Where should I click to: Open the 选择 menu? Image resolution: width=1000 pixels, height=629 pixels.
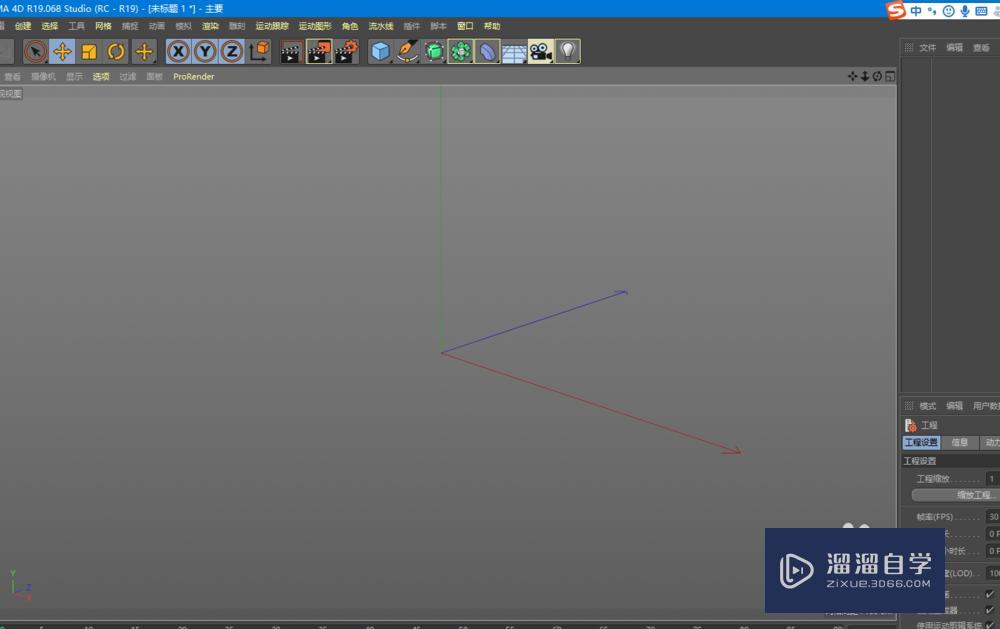pyautogui.click(x=50, y=26)
